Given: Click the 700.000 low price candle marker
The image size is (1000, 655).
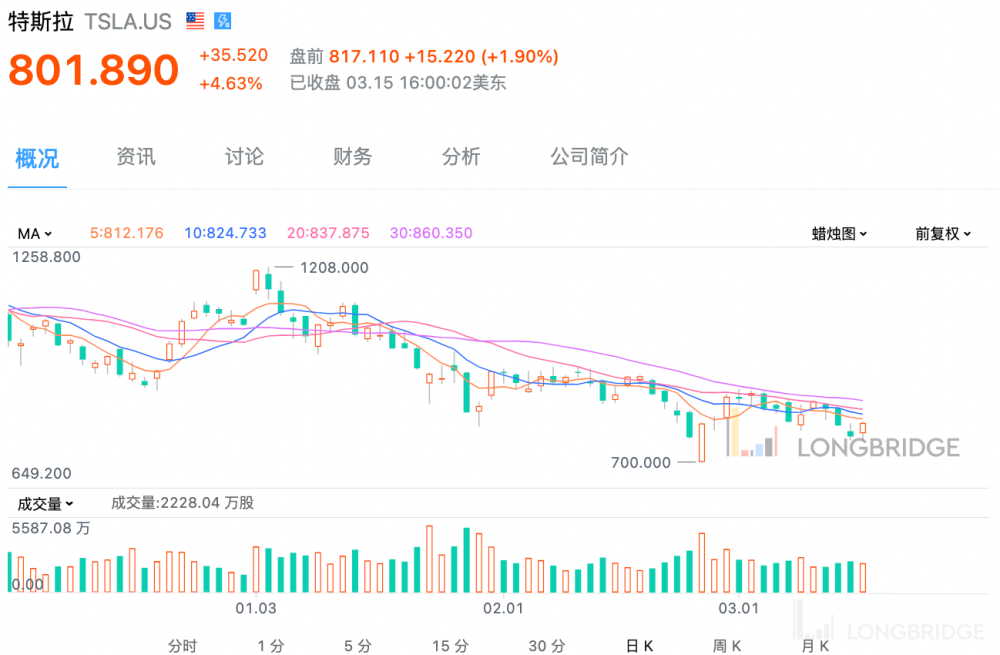Looking at the screenshot, I should pyautogui.click(x=641, y=462).
